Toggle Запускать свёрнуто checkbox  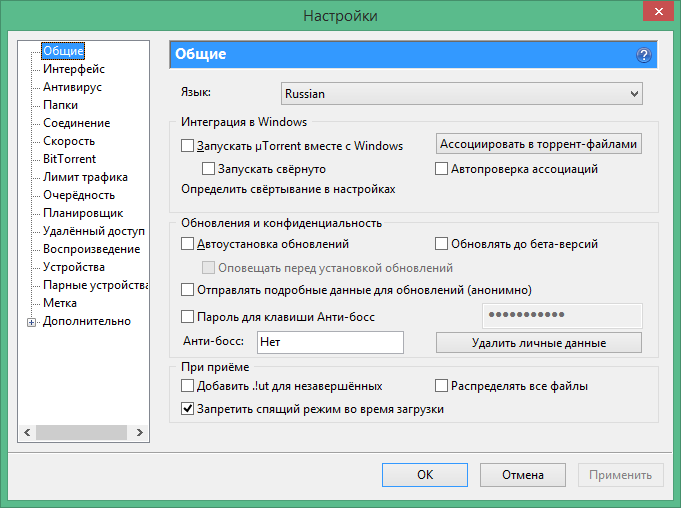208,168
